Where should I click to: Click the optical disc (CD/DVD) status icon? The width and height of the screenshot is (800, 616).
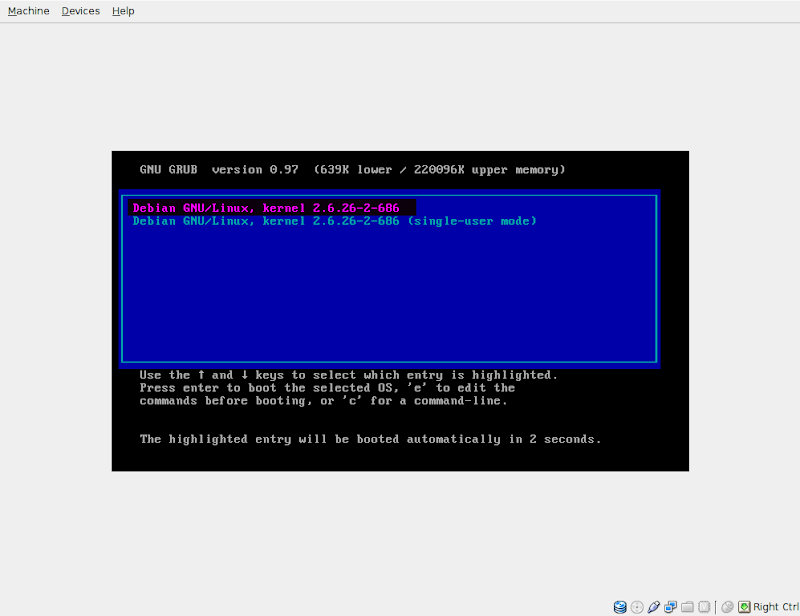pyautogui.click(x=637, y=607)
